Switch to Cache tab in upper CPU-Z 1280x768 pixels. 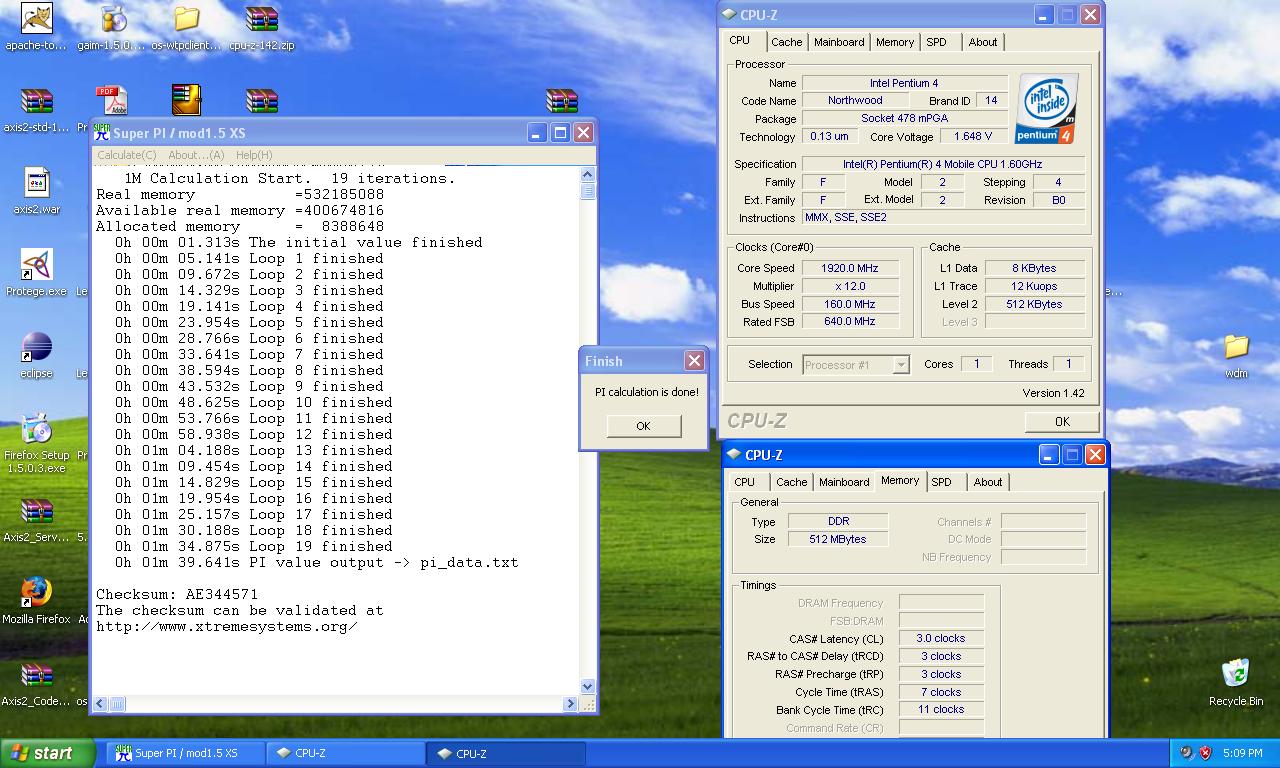tap(787, 42)
